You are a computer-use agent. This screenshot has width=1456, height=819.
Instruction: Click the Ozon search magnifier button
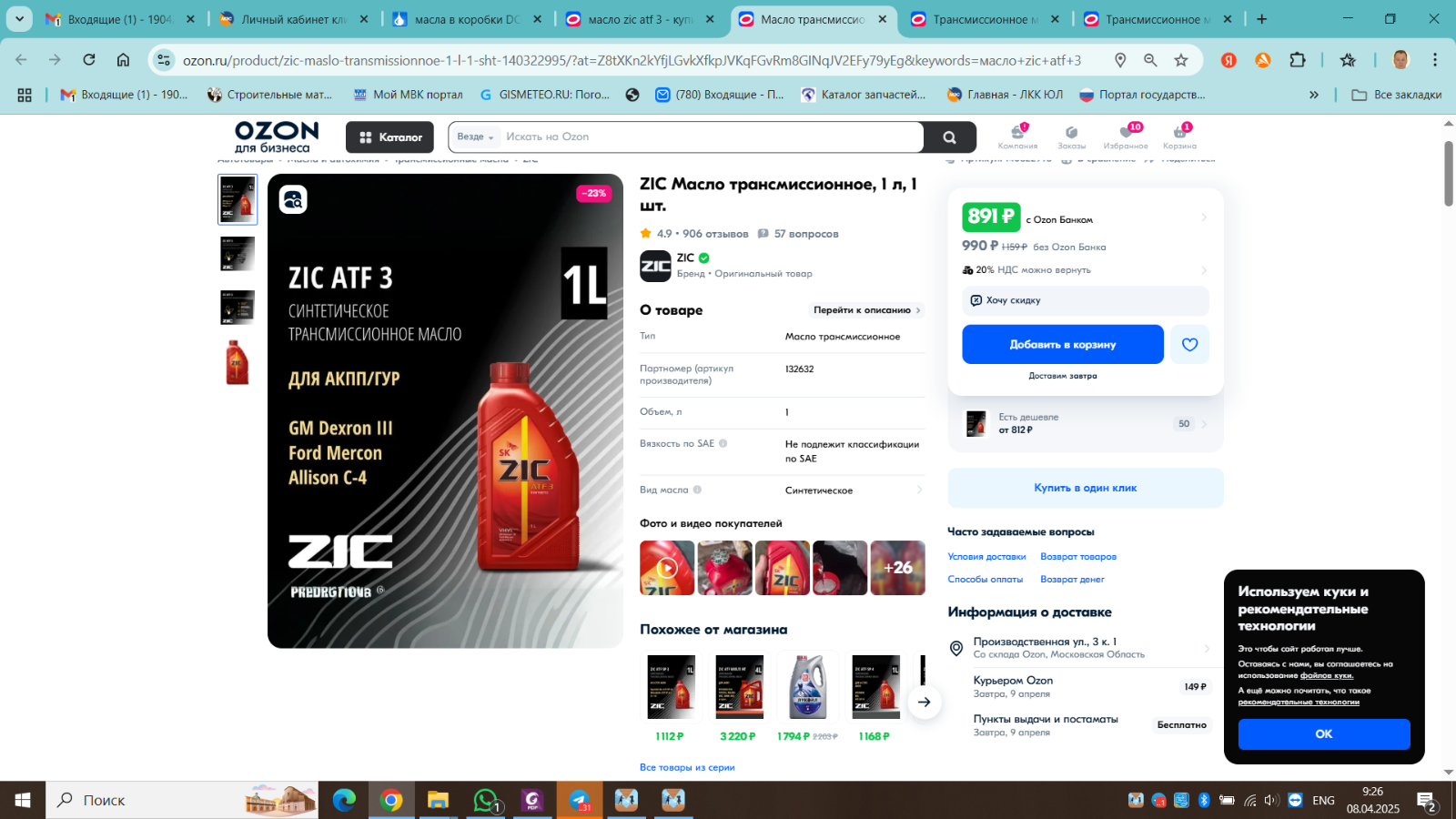click(950, 137)
